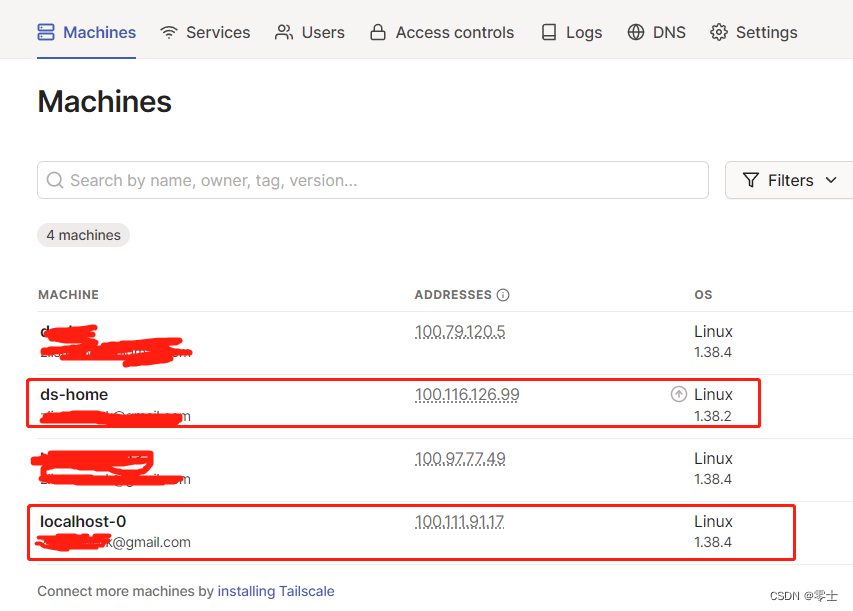Image resolution: width=853 pixels, height=611 pixels.
Task: Focus the machine search field
Action: [373, 180]
